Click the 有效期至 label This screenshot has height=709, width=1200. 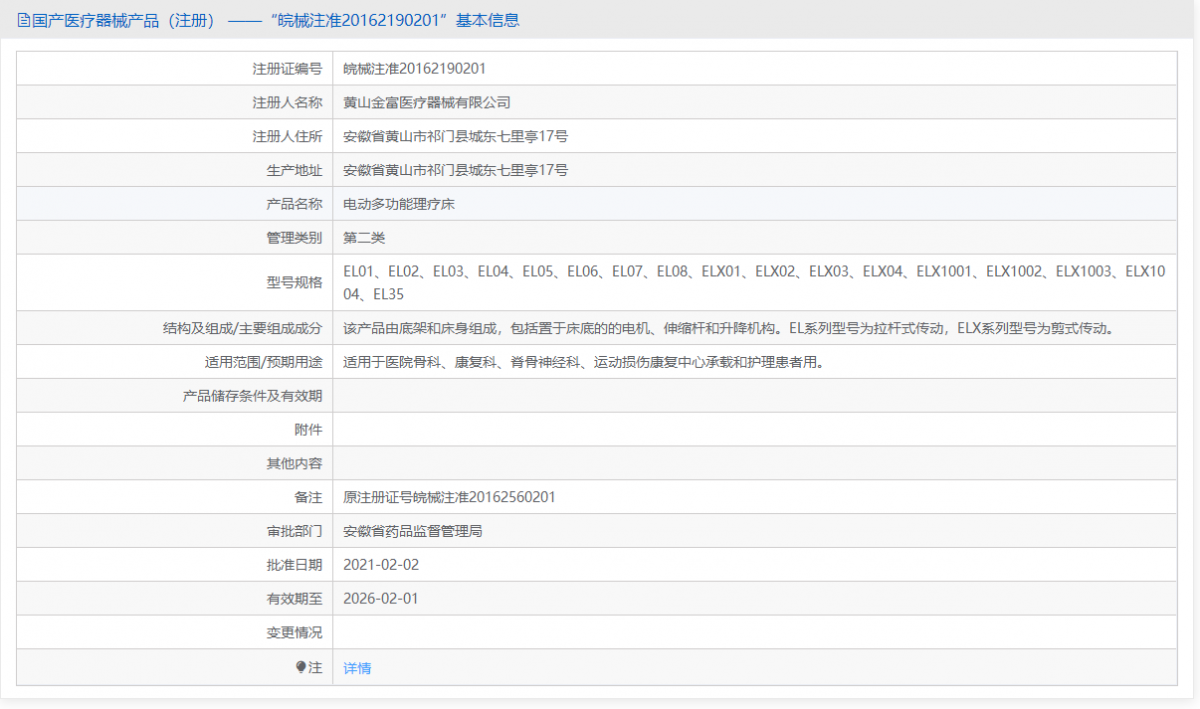pos(294,599)
